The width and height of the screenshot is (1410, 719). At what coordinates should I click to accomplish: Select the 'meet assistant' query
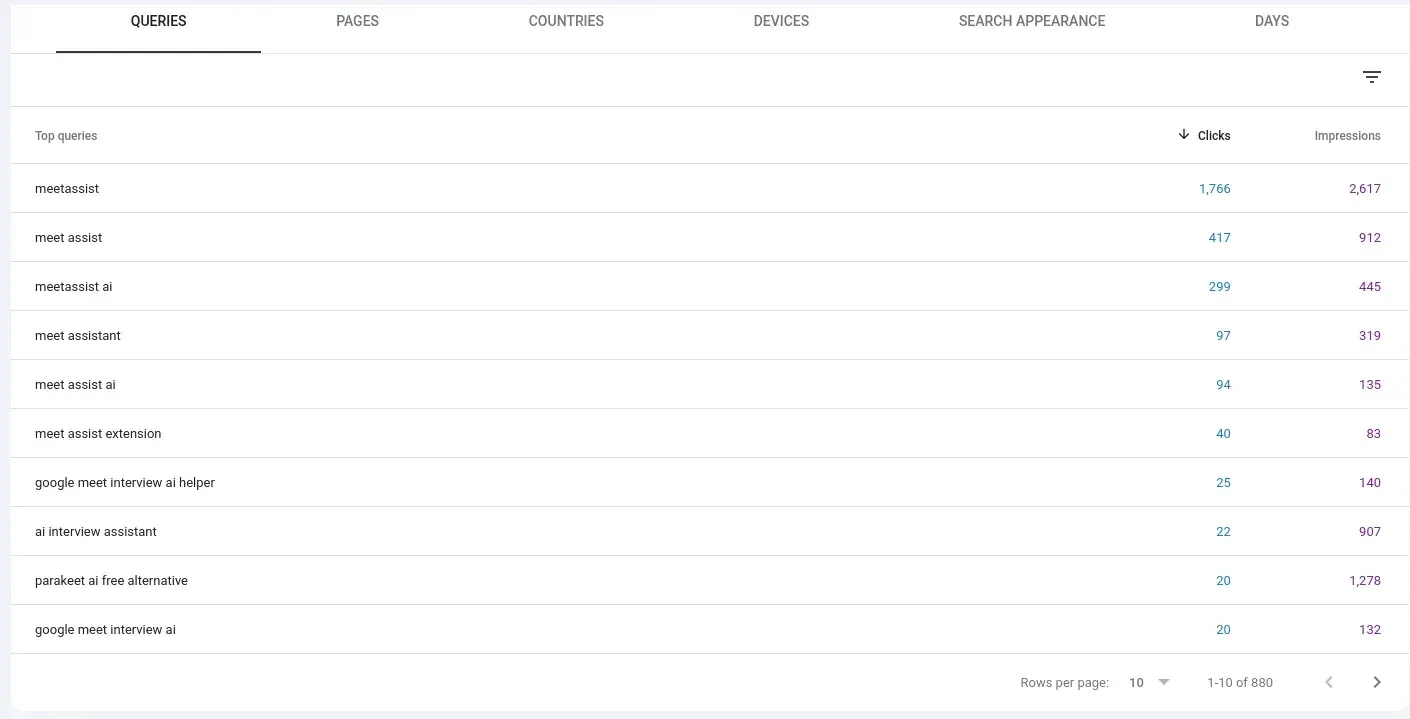coord(77,335)
